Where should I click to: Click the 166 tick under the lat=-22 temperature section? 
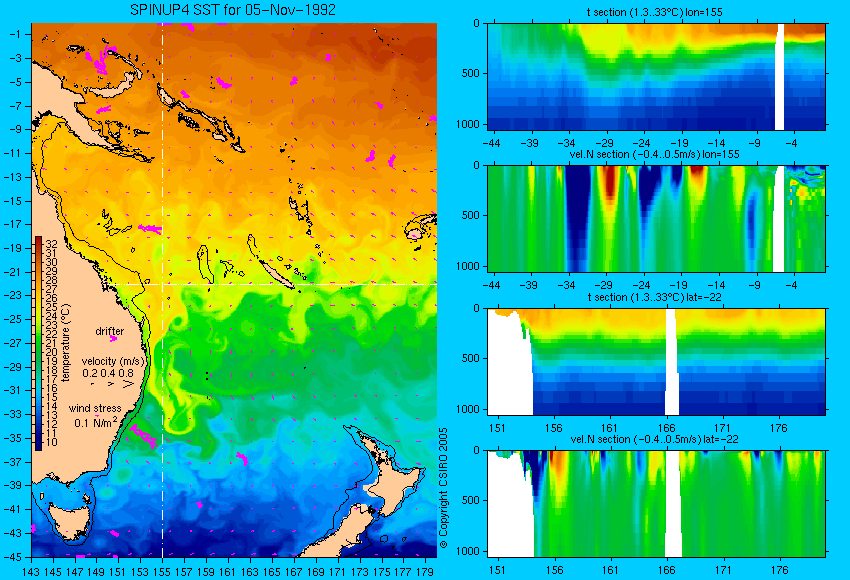[666, 428]
